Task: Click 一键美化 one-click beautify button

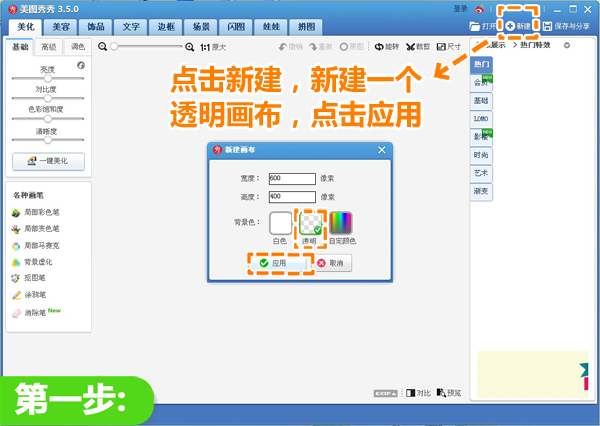Action: (48, 161)
